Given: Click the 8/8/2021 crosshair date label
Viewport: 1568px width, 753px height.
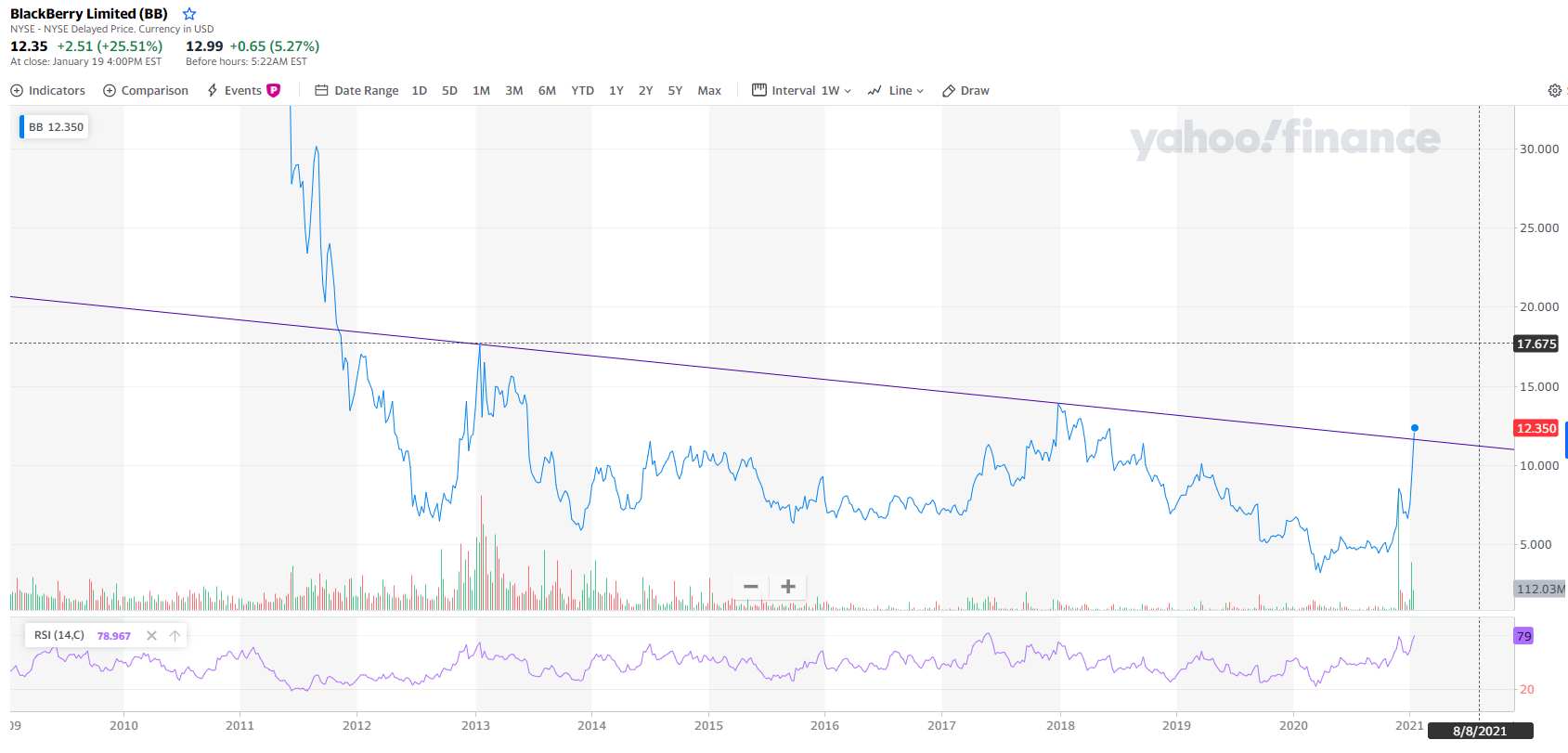Looking at the screenshot, I should pyautogui.click(x=1480, y=732).
